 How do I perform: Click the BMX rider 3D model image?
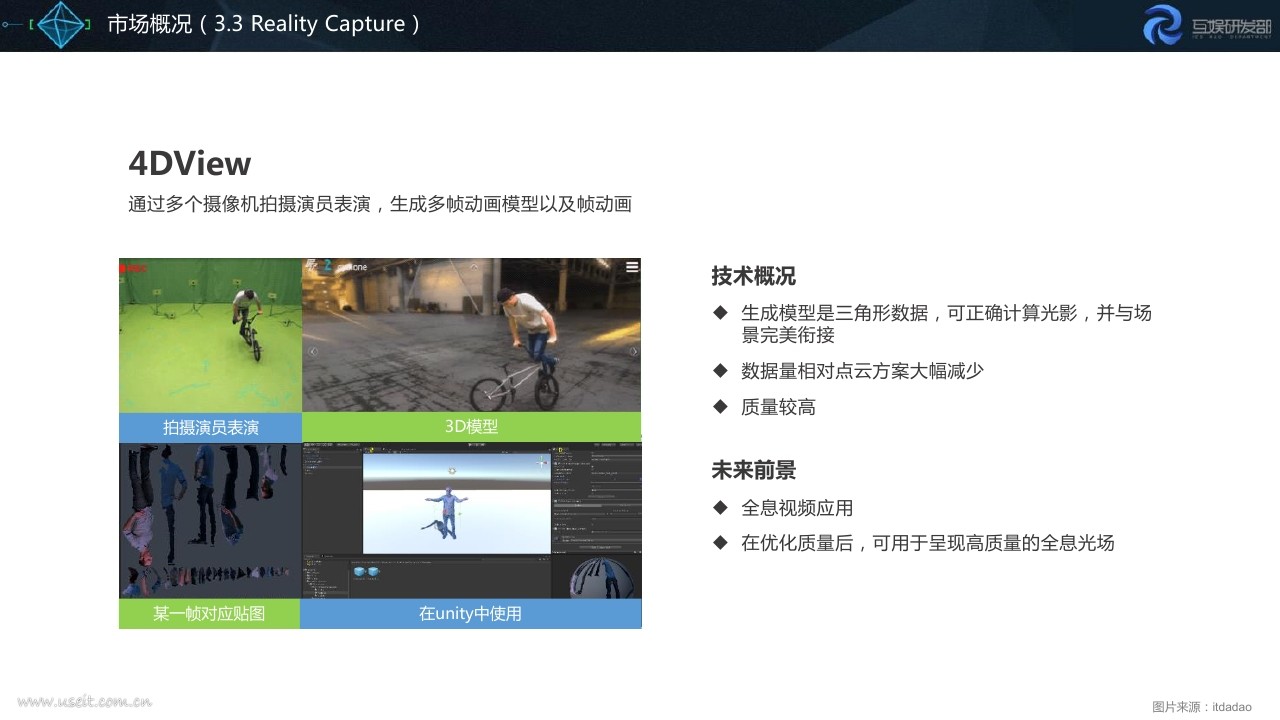tap(471, 336)
